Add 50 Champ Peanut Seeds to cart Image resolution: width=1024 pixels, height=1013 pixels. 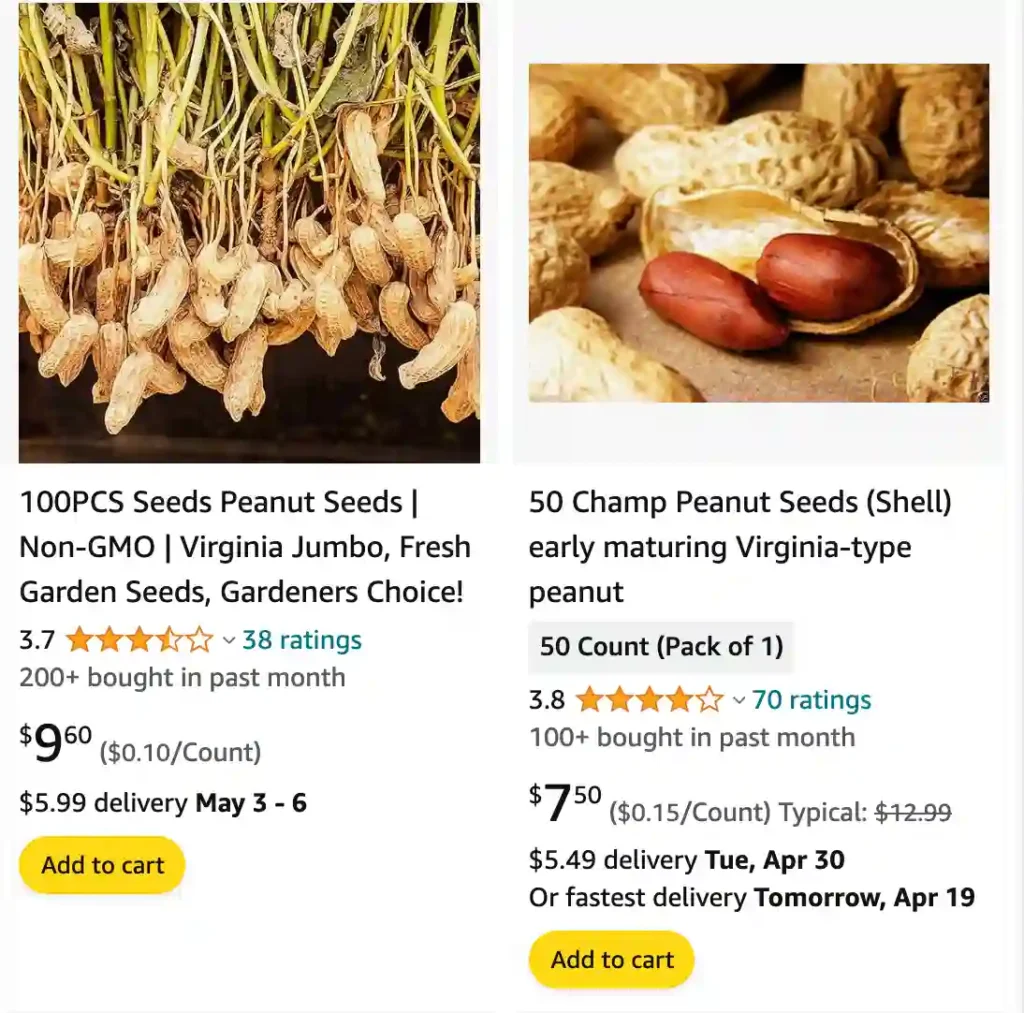pyautogui.click(x=612, y=960)
